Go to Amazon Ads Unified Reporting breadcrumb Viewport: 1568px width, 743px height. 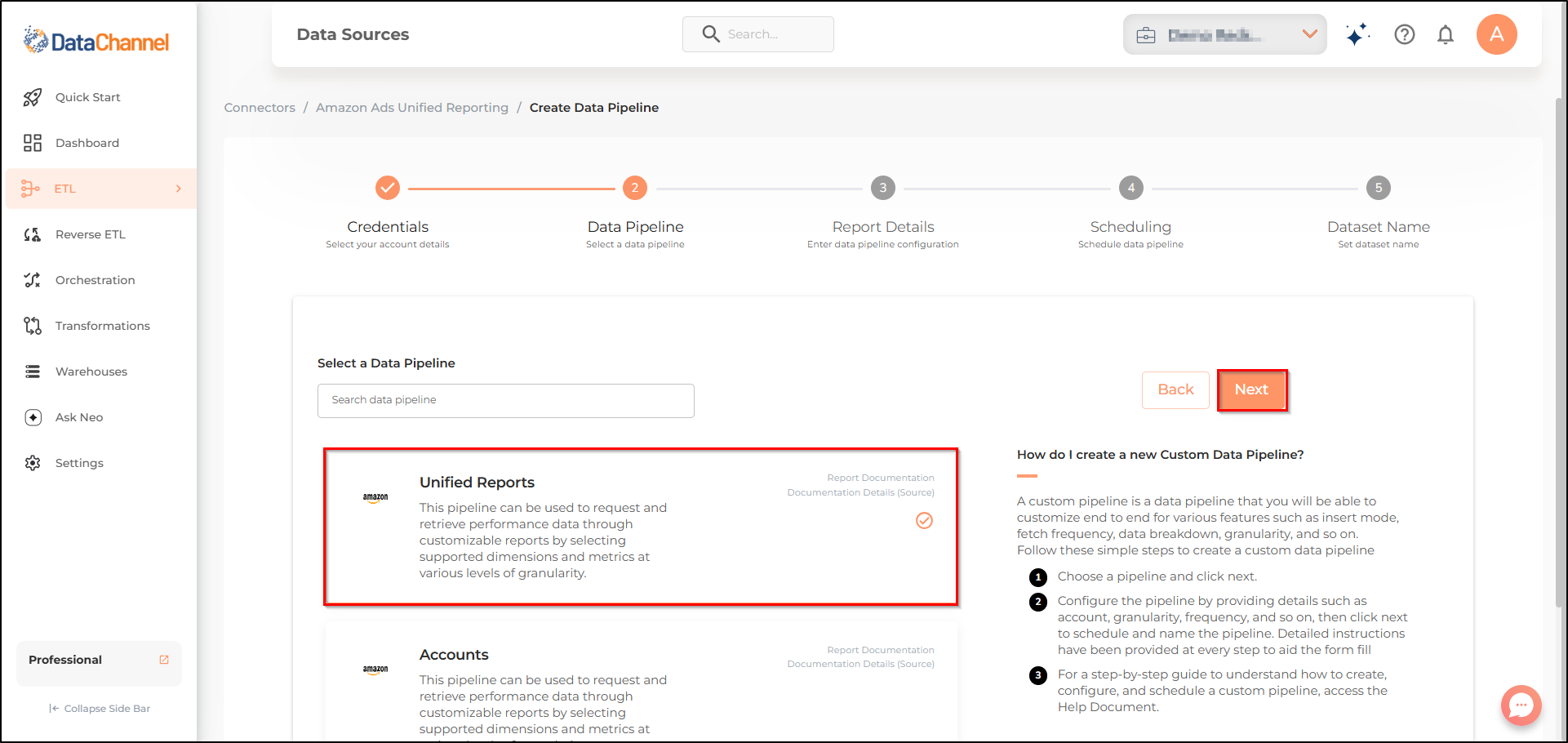(x=412, y=108)
